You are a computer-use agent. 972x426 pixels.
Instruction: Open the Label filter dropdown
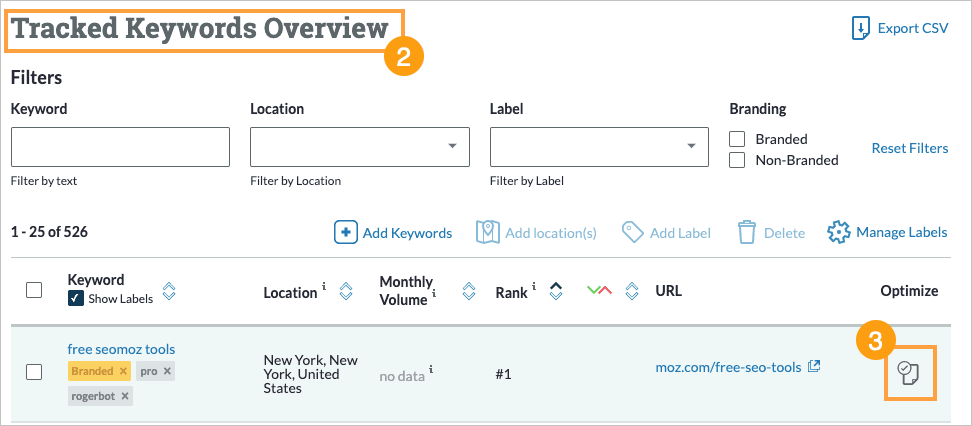tap(599, 147)
